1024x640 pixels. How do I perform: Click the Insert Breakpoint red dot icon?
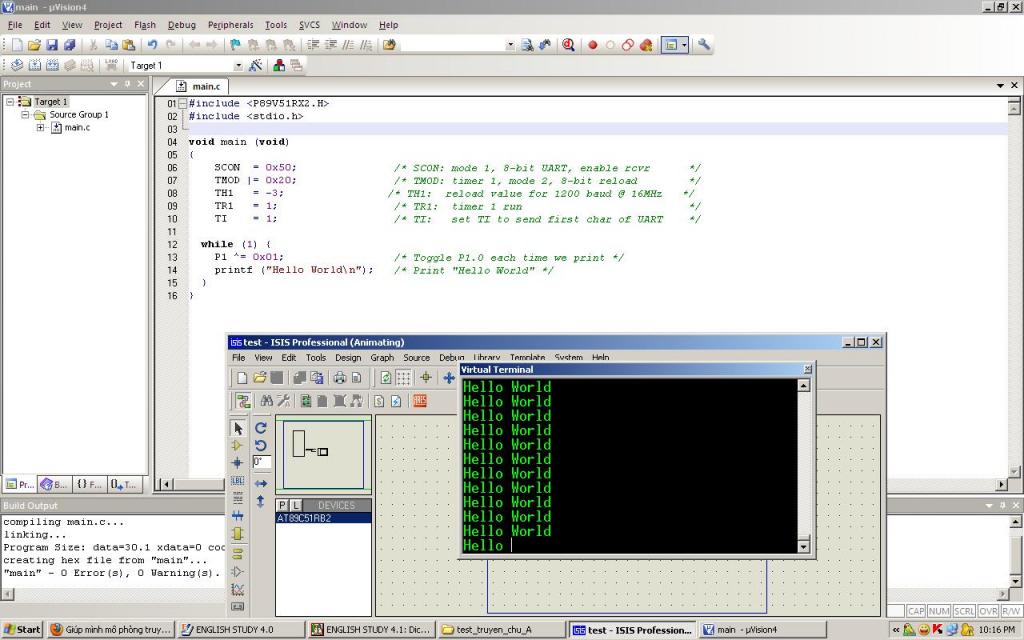tap(592, 45)
